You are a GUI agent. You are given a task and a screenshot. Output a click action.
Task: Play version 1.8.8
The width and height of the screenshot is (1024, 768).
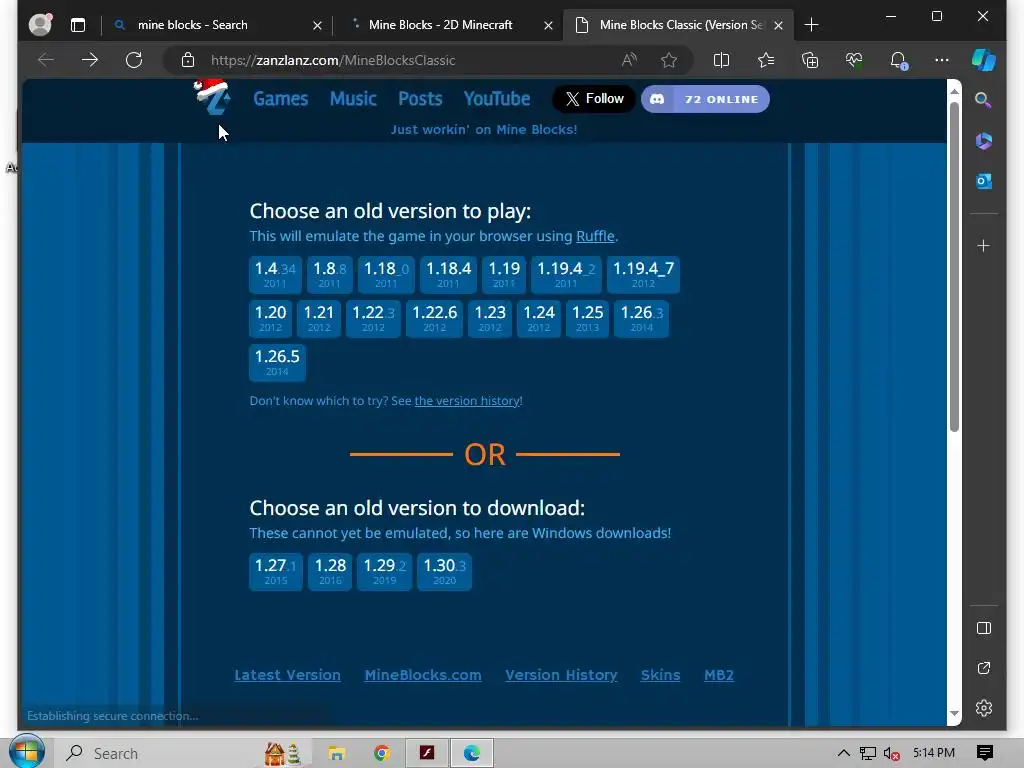coord(329,274)
